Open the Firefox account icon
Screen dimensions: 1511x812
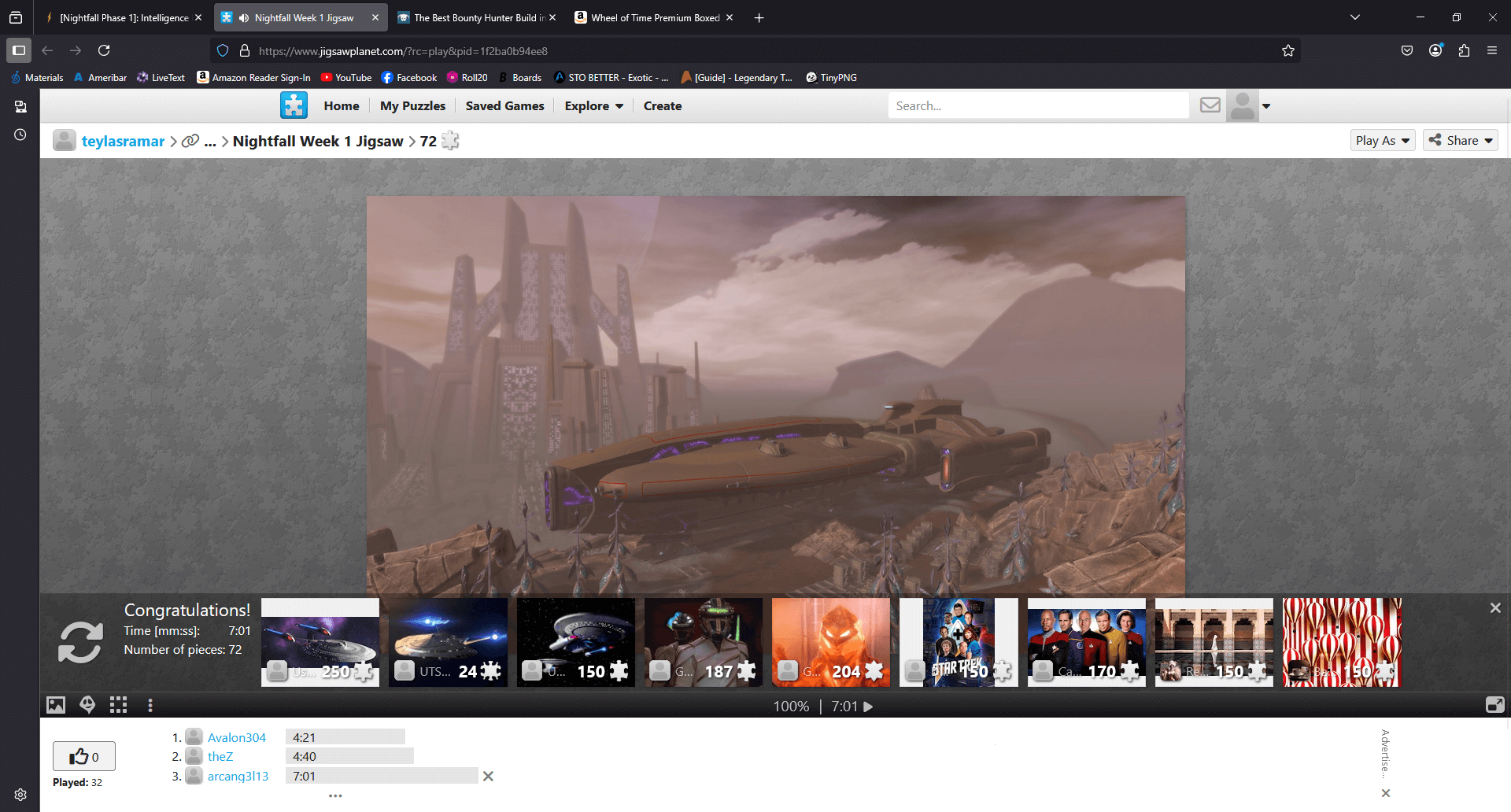pos(1435,50)
